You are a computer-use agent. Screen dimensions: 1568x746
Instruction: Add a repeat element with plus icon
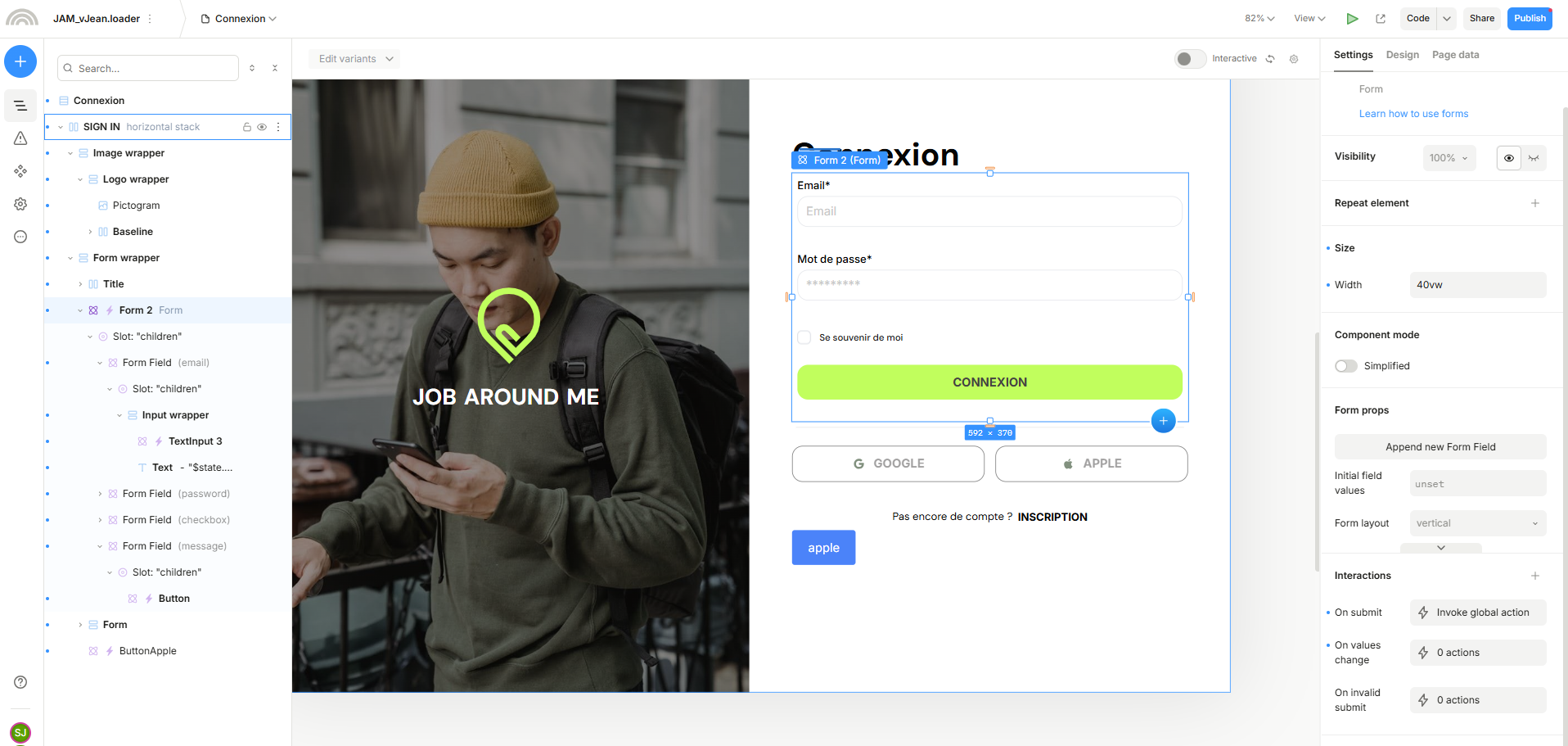(x=1535, y=203)
